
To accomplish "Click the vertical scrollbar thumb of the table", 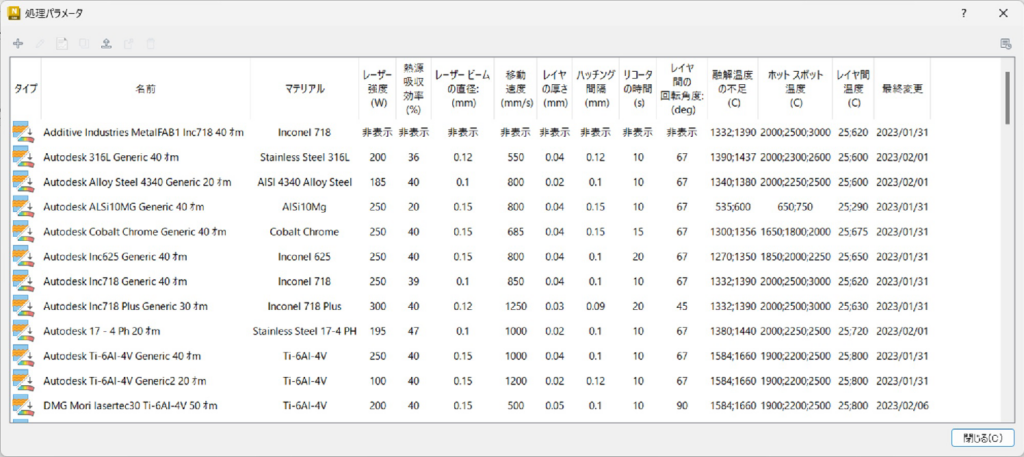I will pos(1008,97).
